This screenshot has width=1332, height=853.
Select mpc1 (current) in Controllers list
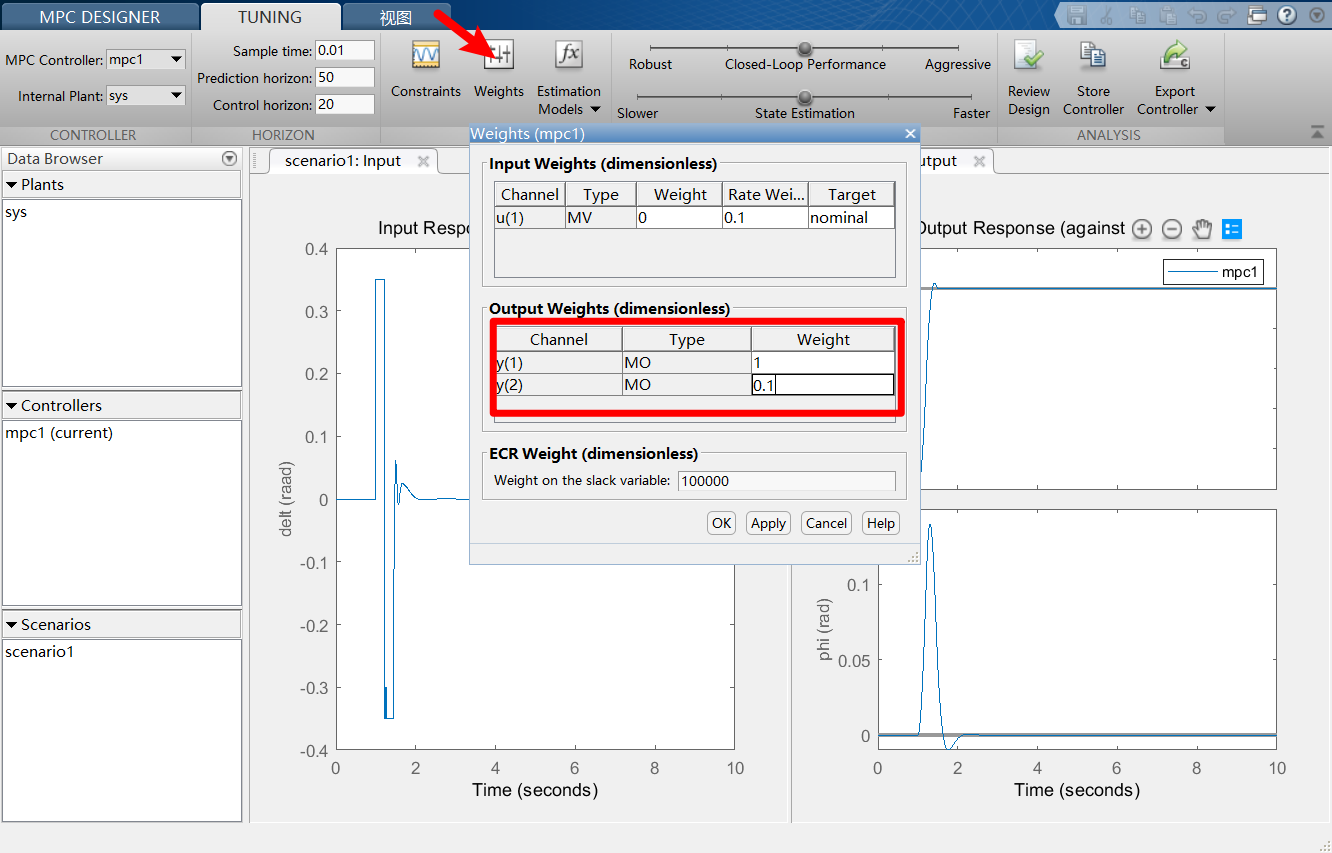59,433
